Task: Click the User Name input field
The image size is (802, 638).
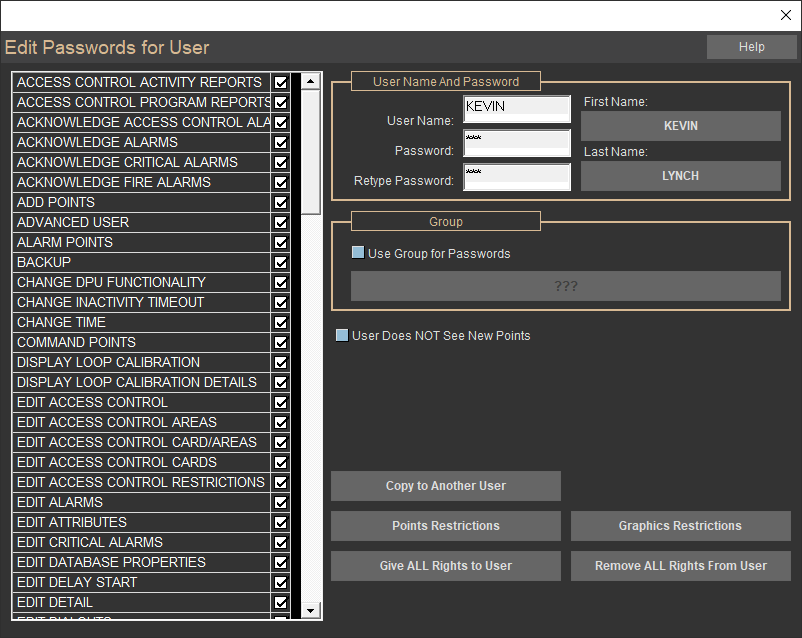Action: [516, 109]
